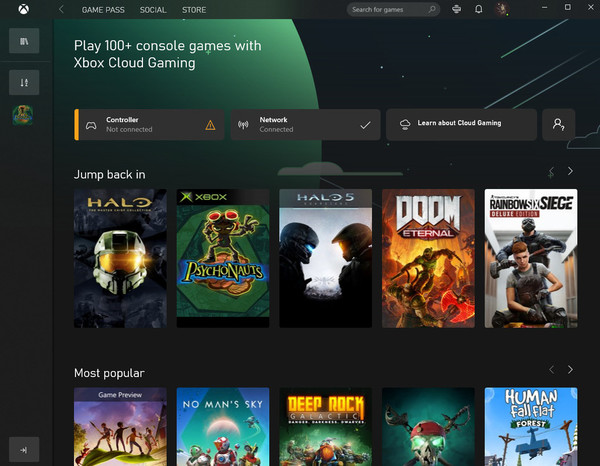Expand the sidebar with bottom arrow icon
The height and width of the screenshot is (466, 600).
click(x=24, y=450)
